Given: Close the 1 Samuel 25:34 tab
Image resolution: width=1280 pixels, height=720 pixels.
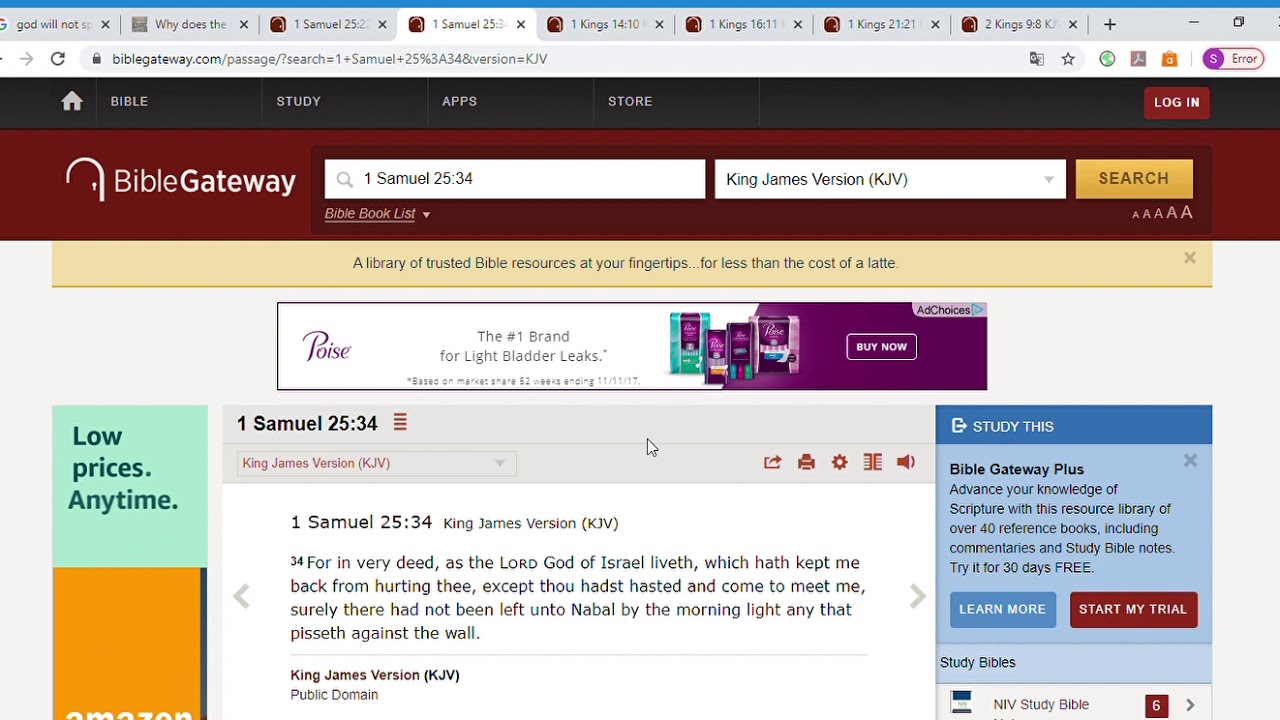Looking at the screenshot, I should point(520,24).
